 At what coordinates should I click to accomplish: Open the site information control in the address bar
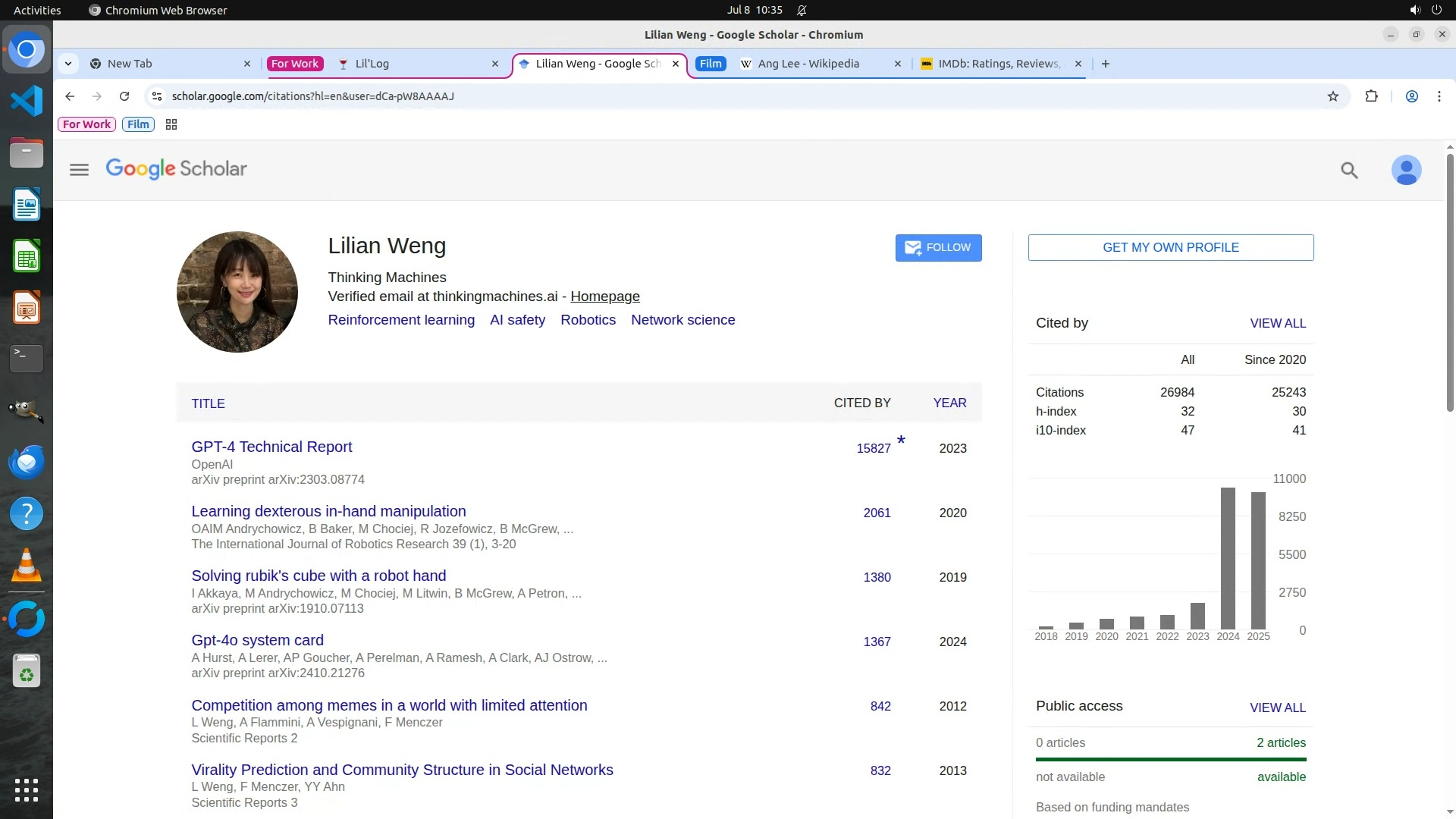157,96
